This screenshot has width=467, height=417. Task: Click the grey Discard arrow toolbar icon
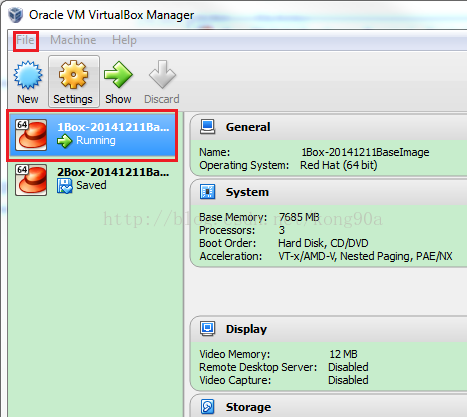(x=162, y=75)
